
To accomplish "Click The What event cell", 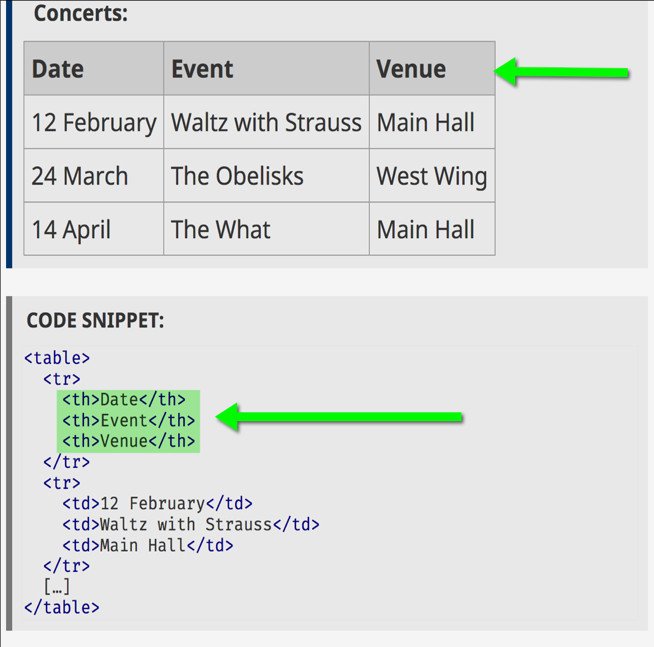I will [x=267, y=229].
